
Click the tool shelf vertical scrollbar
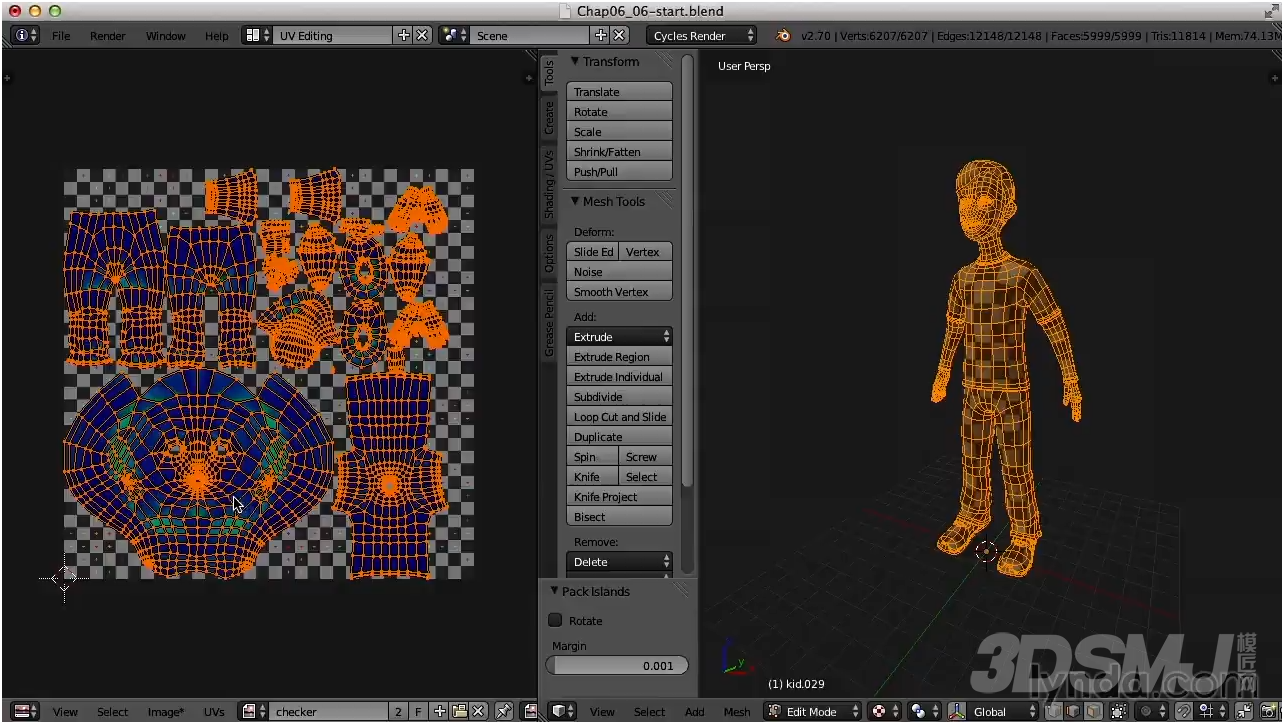[687, 270]
